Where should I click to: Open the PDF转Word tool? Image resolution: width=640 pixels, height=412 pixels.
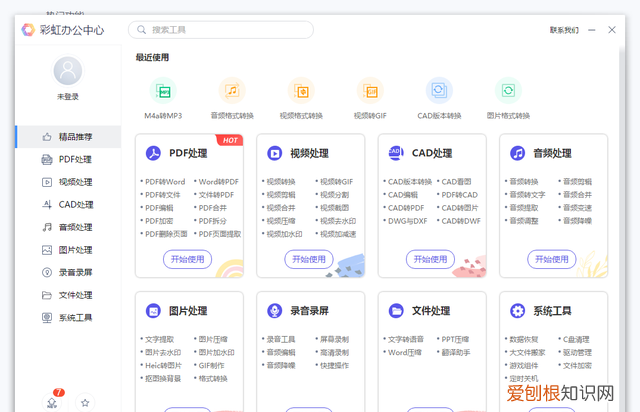165,182
